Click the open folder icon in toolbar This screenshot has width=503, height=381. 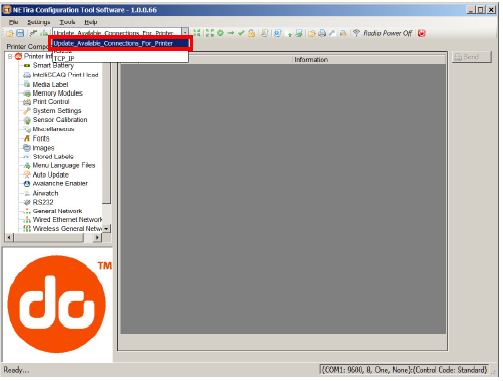click(x=10, y=33)
